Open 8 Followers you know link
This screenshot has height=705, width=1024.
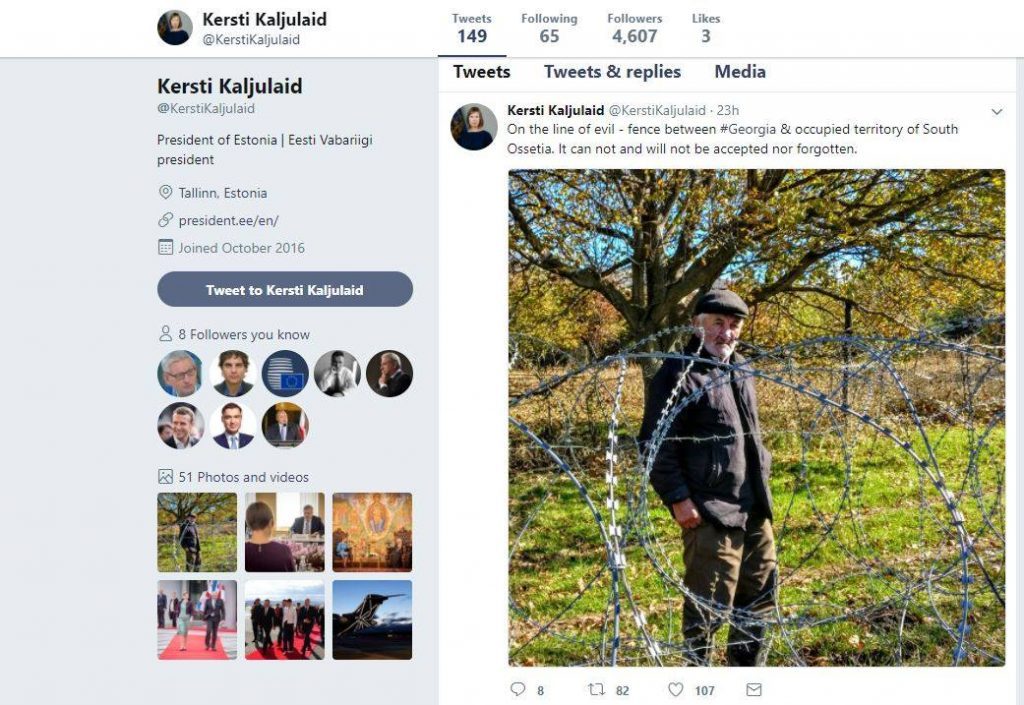tap(244, 334)
